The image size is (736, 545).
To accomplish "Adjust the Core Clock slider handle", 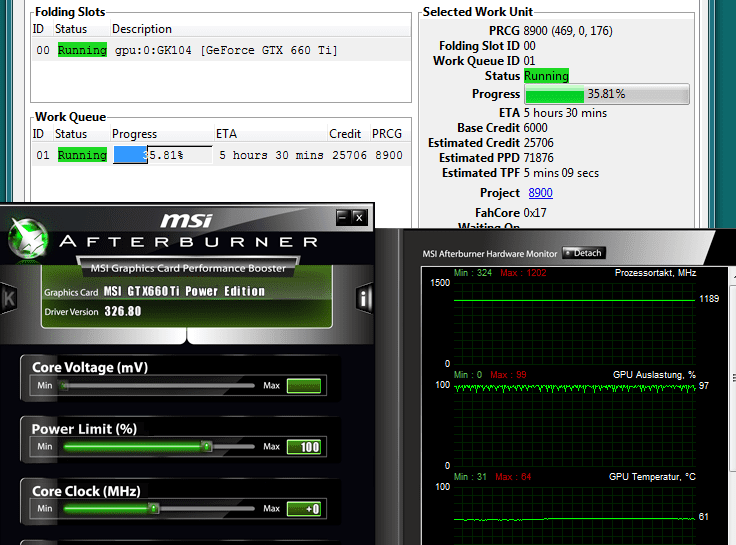I will [153, 508].
